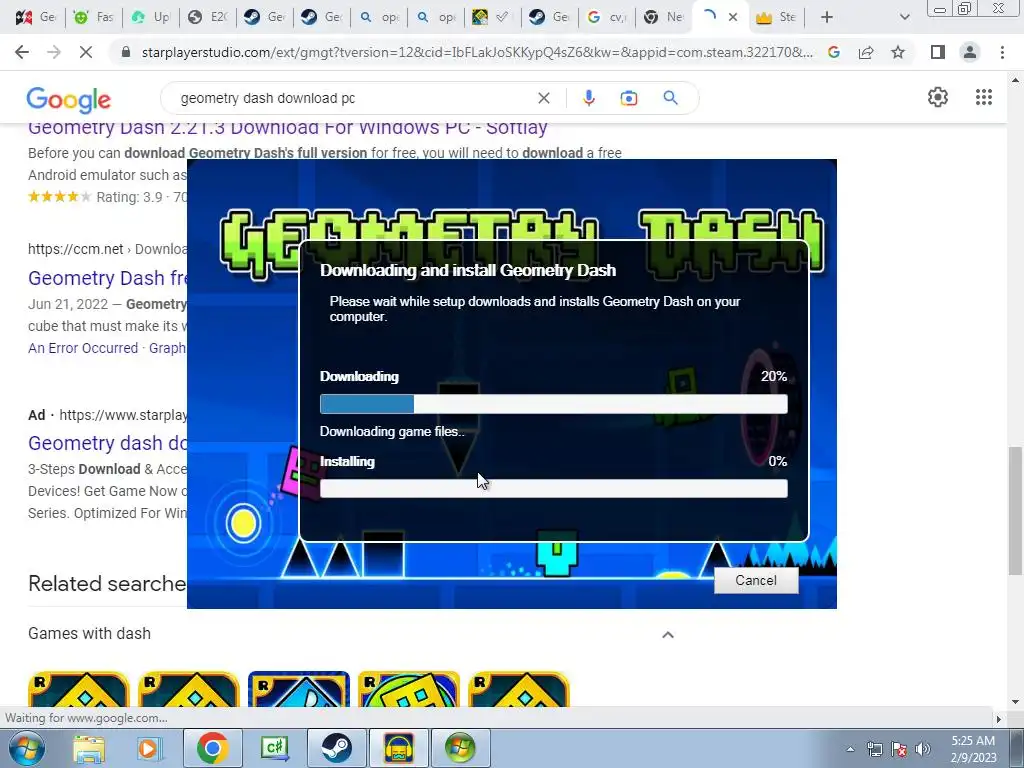
Task: Select the third blue game thumbnail
Action: click(298, 689)
